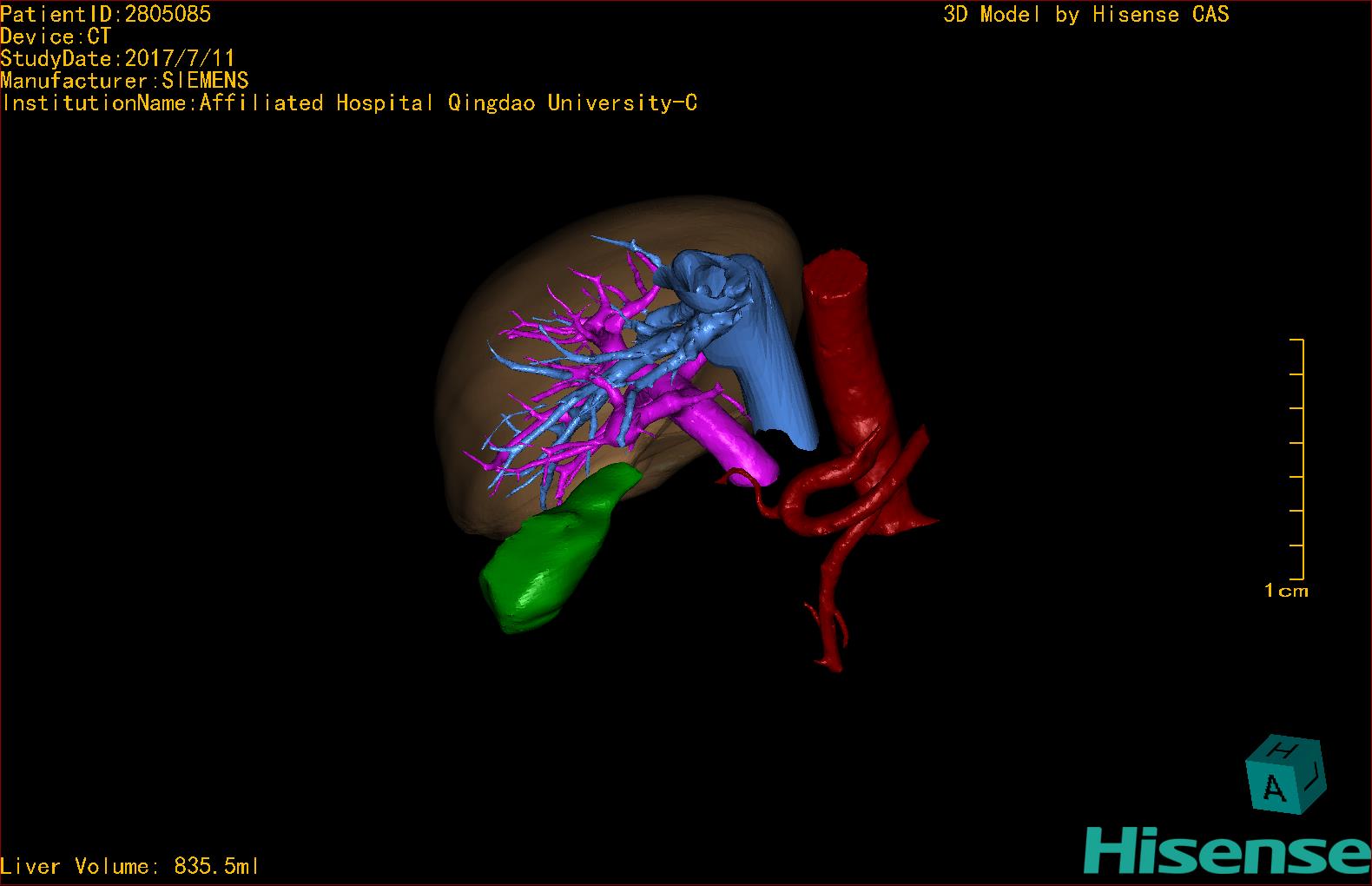Click the InstitutionName overlay text
The height and width of the screenshot is (886, 1372).
point(349,103)
